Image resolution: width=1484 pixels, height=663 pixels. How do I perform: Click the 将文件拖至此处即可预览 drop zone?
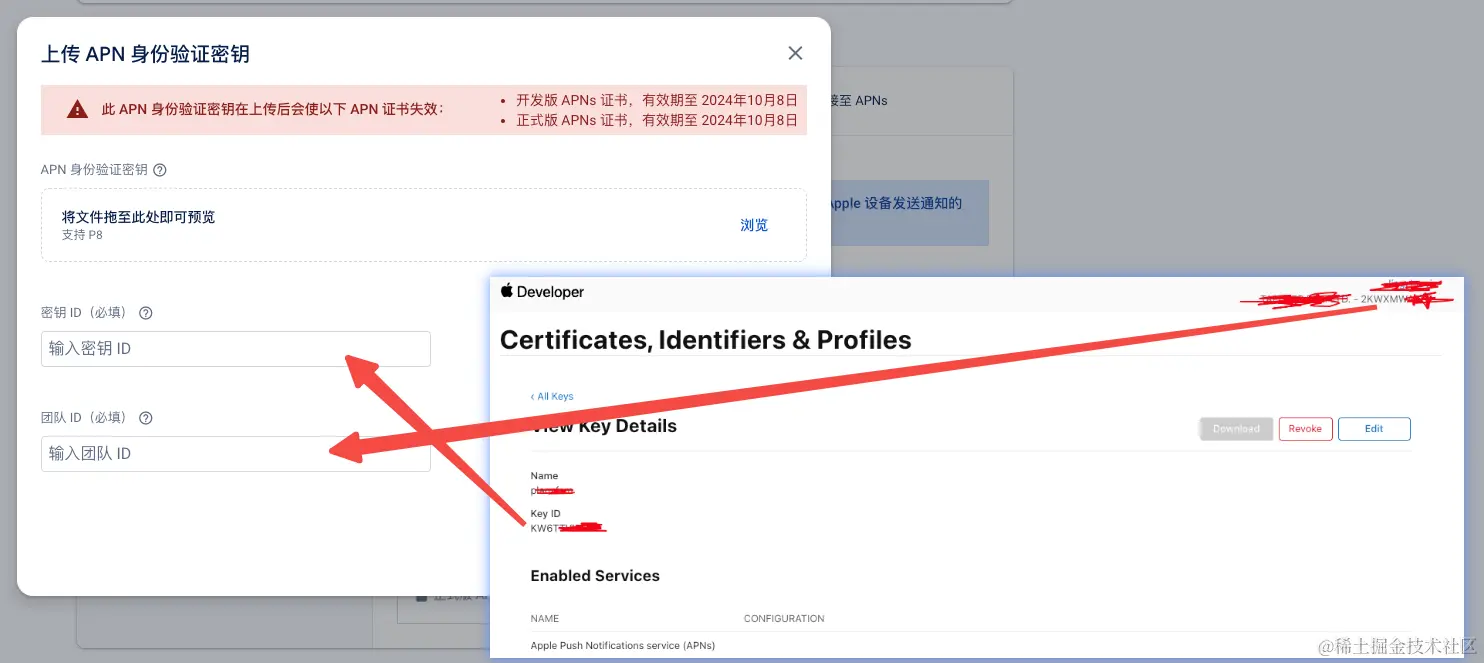pyautogui.click(x=423, y=225)
